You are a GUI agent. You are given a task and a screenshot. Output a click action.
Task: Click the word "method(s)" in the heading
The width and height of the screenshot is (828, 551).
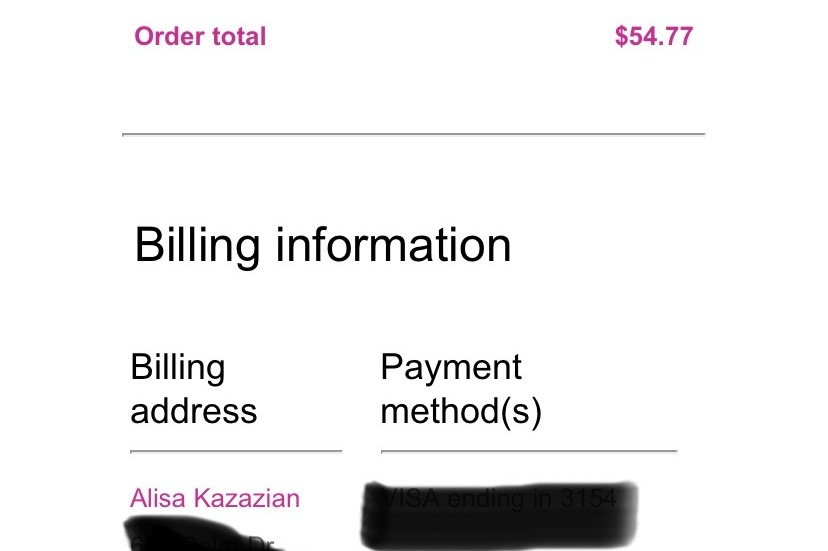pyautogui.click(x=461, y=411)
